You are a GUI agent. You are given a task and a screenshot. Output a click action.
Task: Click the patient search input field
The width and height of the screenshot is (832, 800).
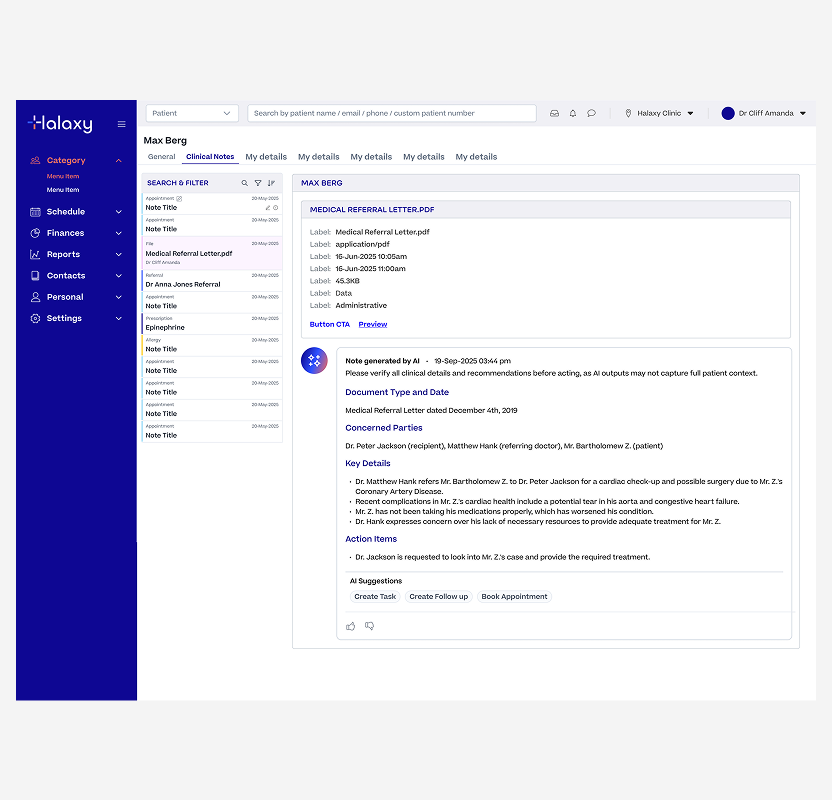pos(392,114)
